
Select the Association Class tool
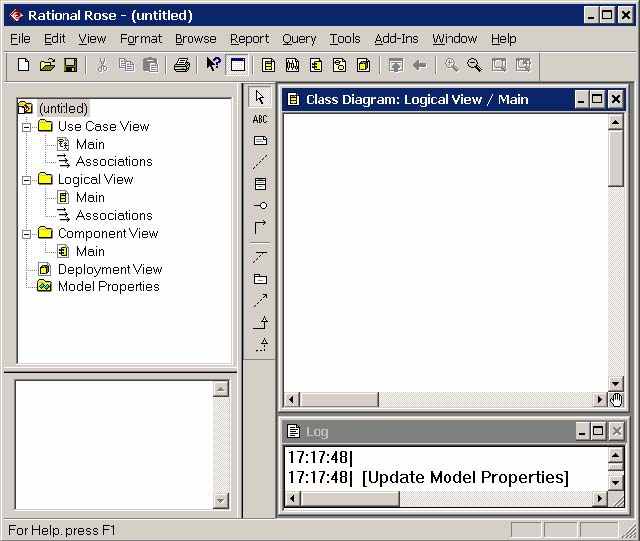pyautogui.click(x=260, y=257)
